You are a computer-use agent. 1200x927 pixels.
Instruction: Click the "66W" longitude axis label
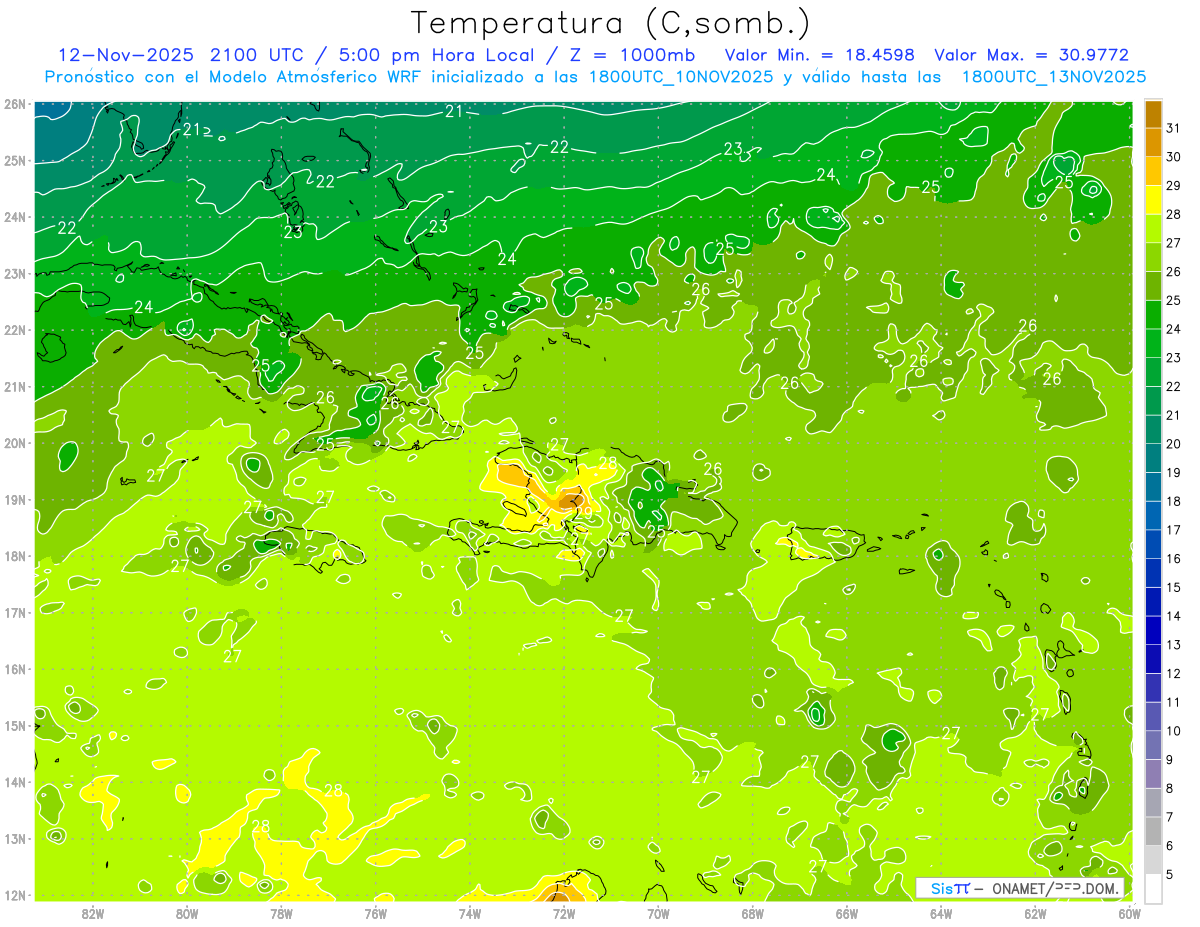click(x=846, y=913)
